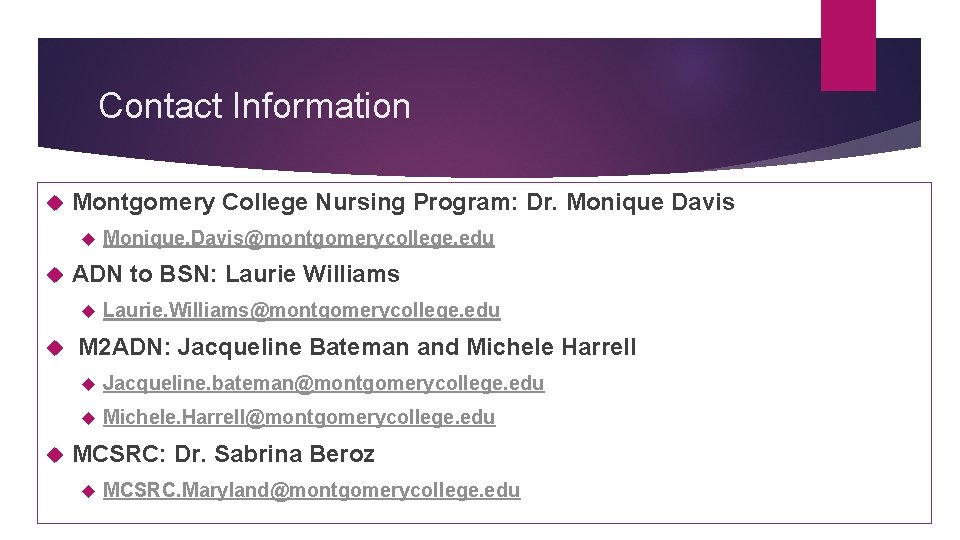Click the Contact Information slide title
960x540 pixels.
click(254, 105)
